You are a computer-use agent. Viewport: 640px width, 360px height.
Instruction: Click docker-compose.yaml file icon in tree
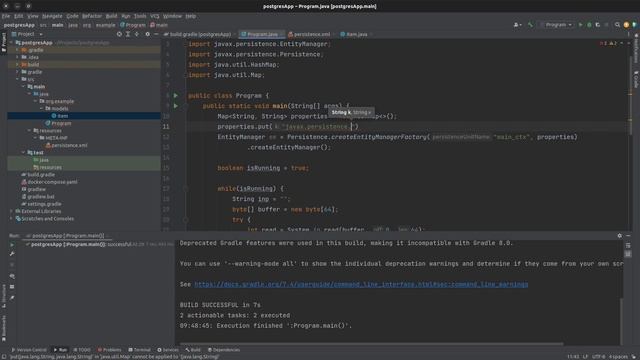click(x=24, y=182)
